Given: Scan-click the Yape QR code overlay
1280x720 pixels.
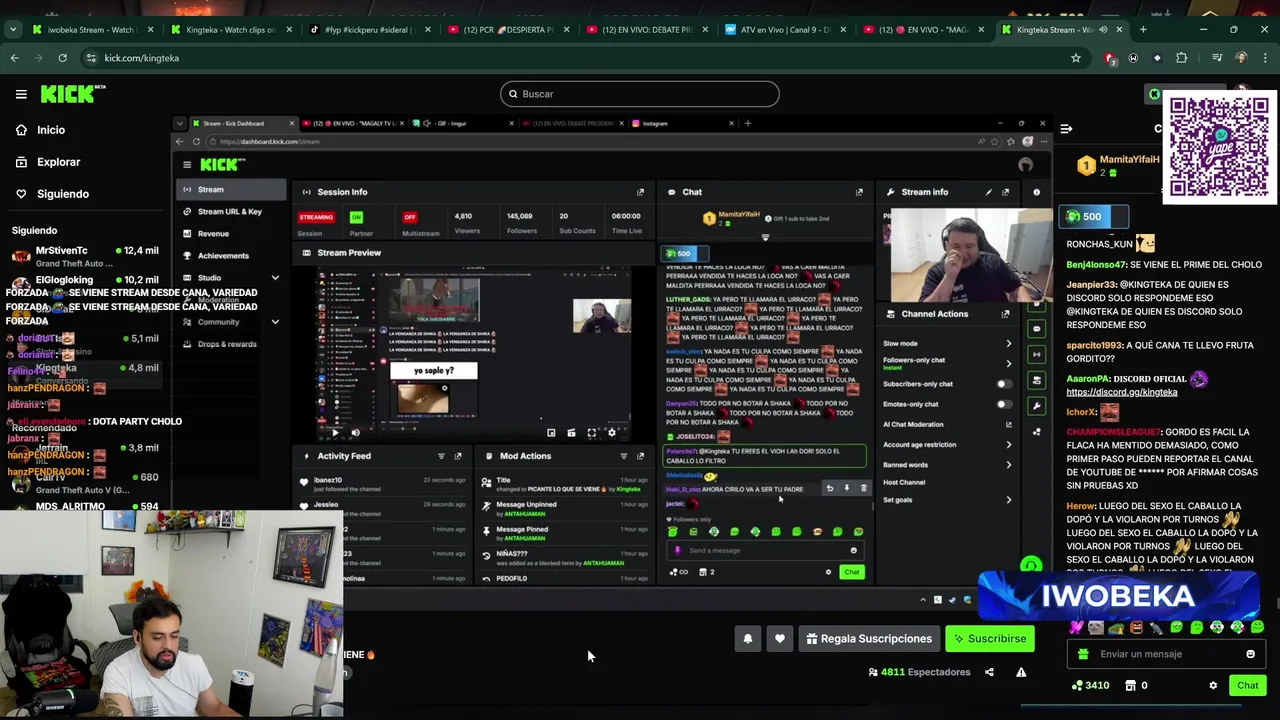Looking at the screenshot, I should click(x=1219, y=147).
